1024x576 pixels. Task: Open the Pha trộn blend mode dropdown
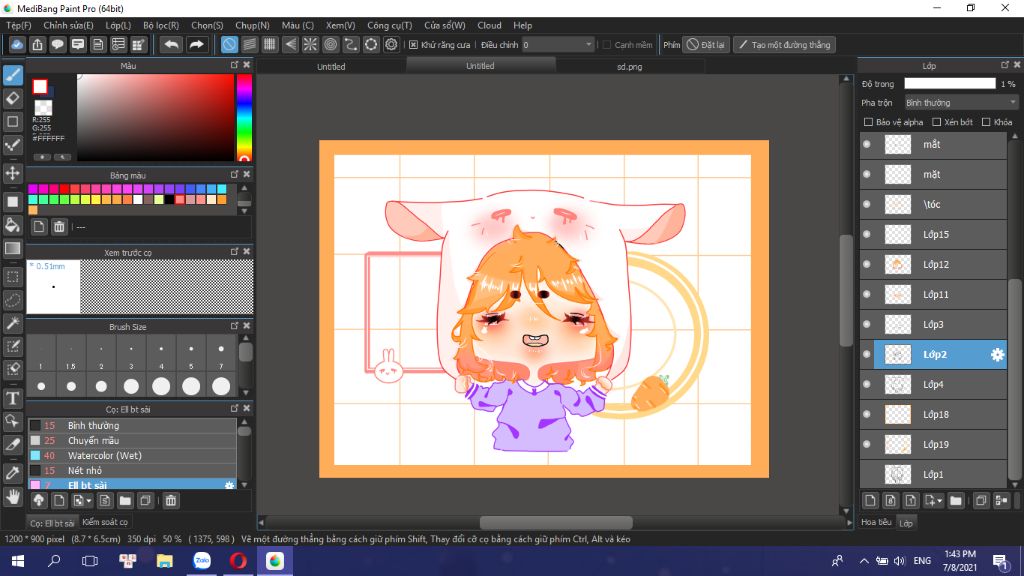tap(961, 103)
